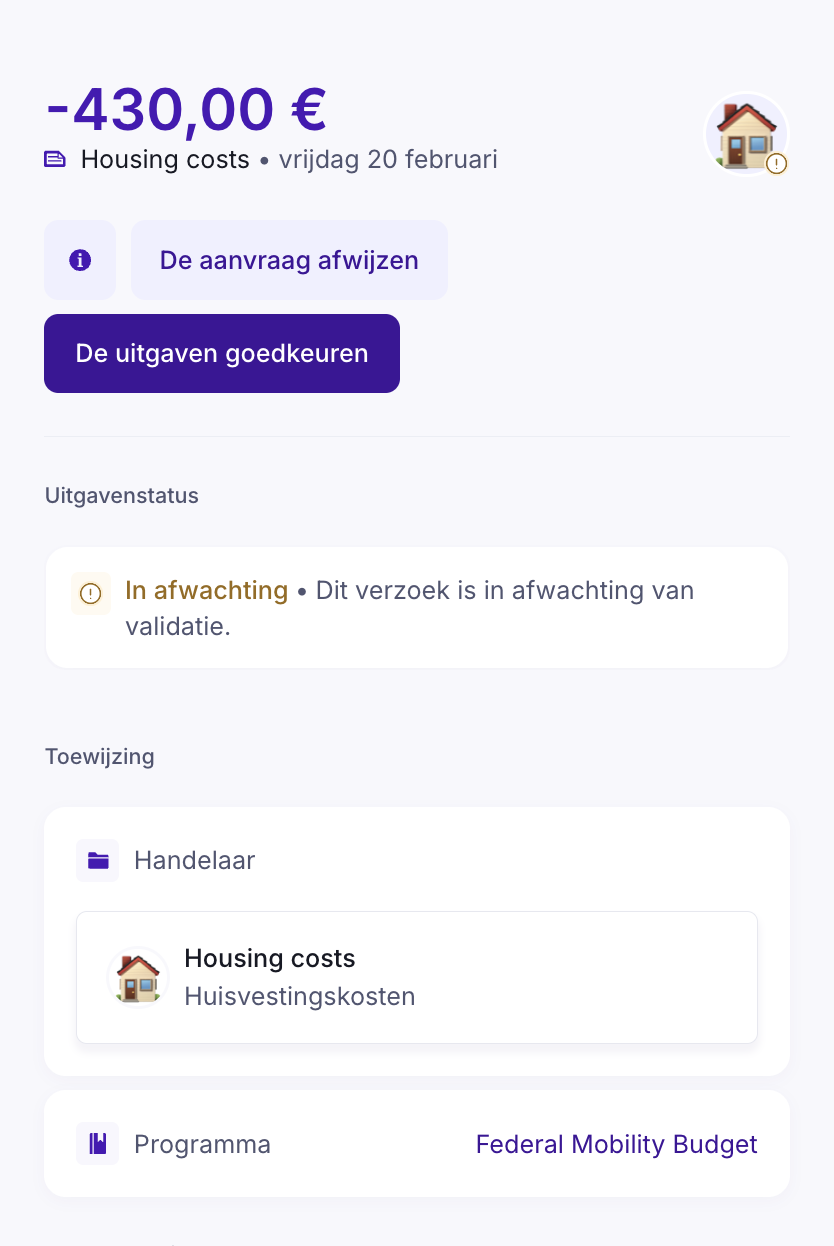Click the In afwachting status label
The image size is (834, 1246).
[x=206, y=590]
